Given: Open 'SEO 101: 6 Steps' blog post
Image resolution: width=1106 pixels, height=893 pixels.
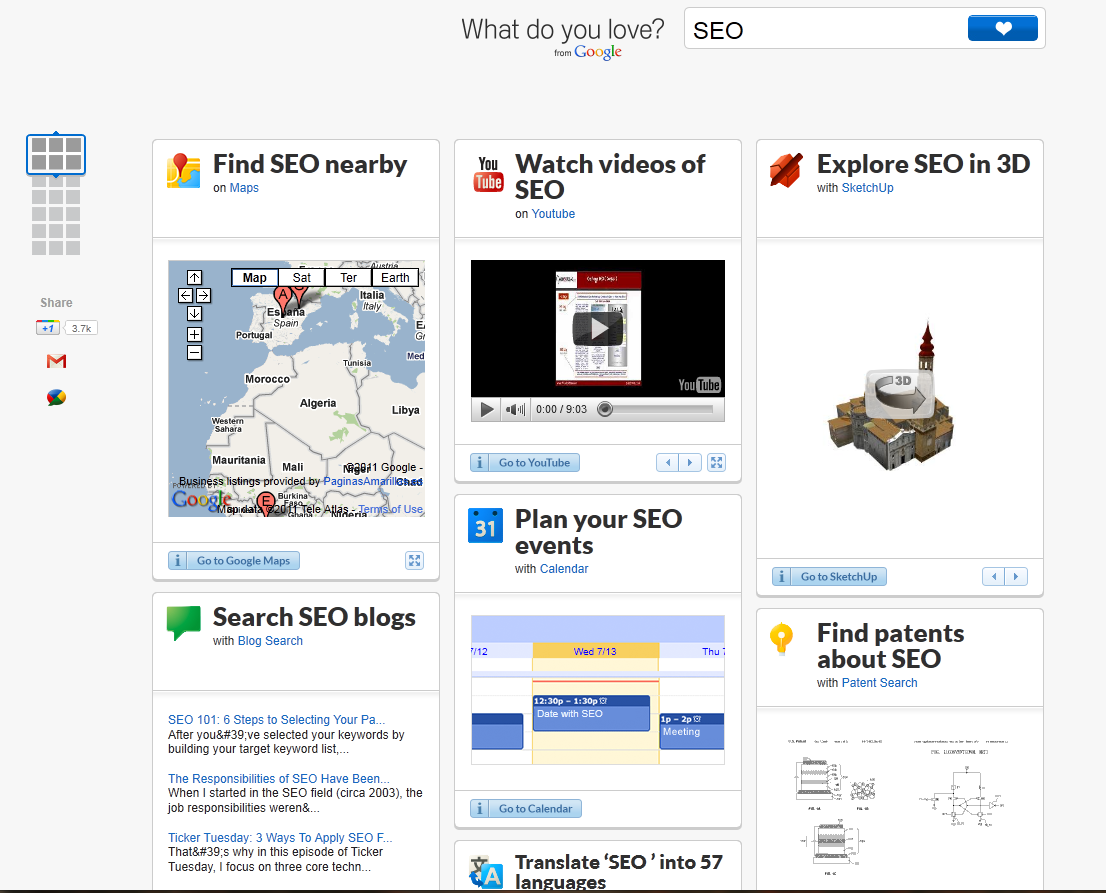Looking at the screenshot, I should point(276,719).
